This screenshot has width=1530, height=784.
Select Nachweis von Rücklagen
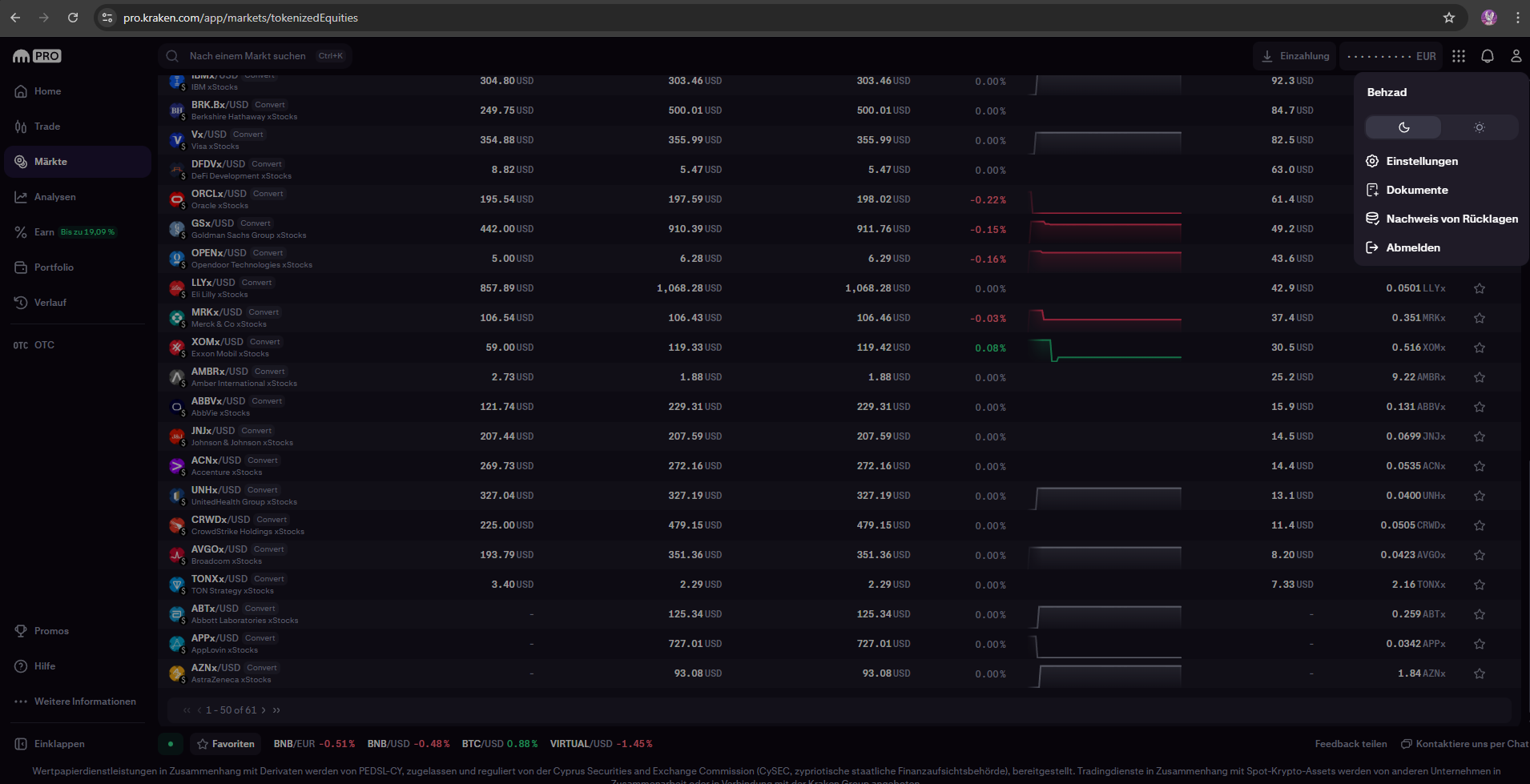(1441, 219)
